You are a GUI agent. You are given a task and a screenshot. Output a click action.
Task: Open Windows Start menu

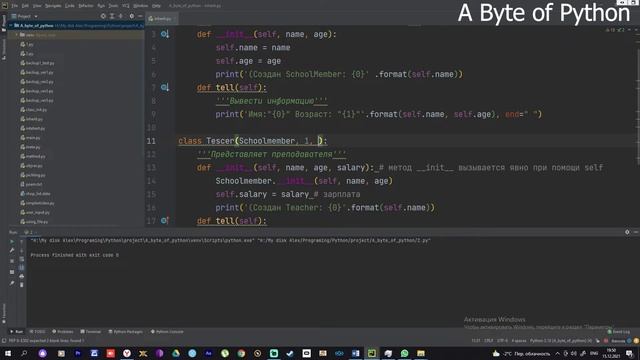(x=7, y=353)
